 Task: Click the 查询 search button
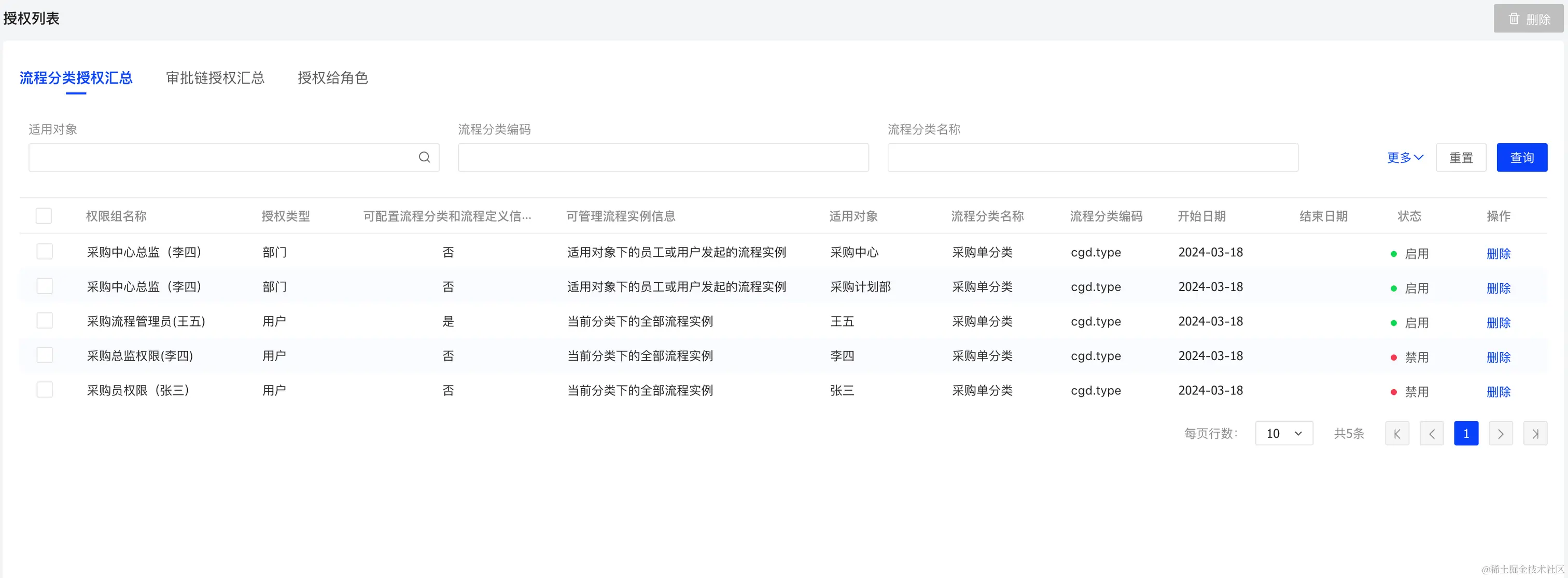point(1521,158)
